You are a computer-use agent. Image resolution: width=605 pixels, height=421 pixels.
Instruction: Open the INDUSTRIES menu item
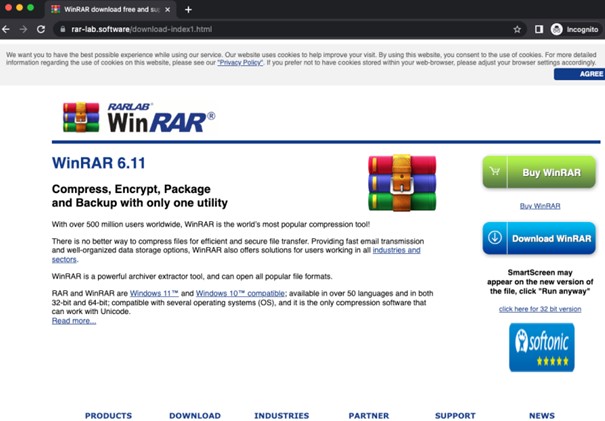pyautogui.click(x=282, y=416)
